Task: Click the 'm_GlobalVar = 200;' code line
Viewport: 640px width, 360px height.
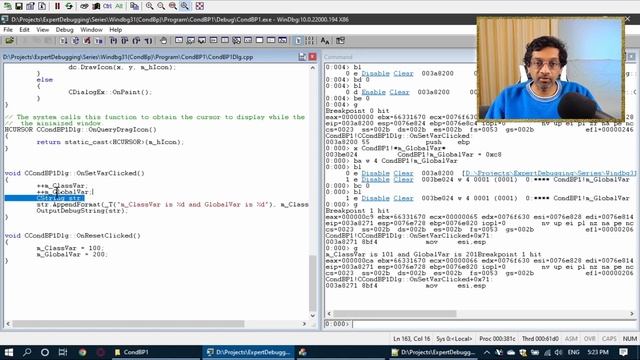Action: [72, 255]
